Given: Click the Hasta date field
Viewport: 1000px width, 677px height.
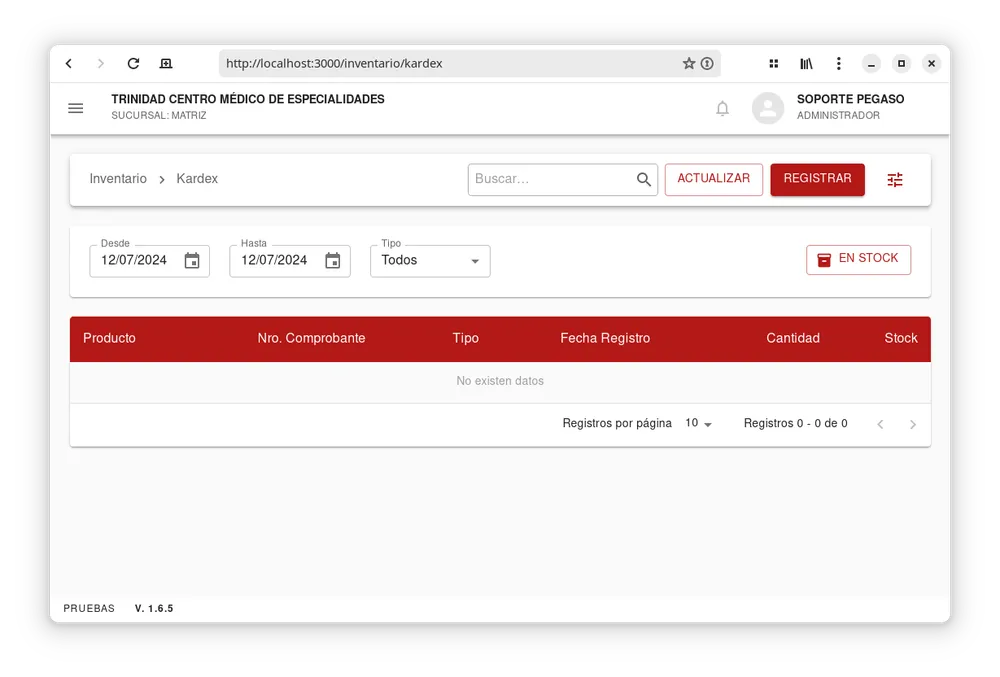Looking at the screenshot, I should 290,261.
